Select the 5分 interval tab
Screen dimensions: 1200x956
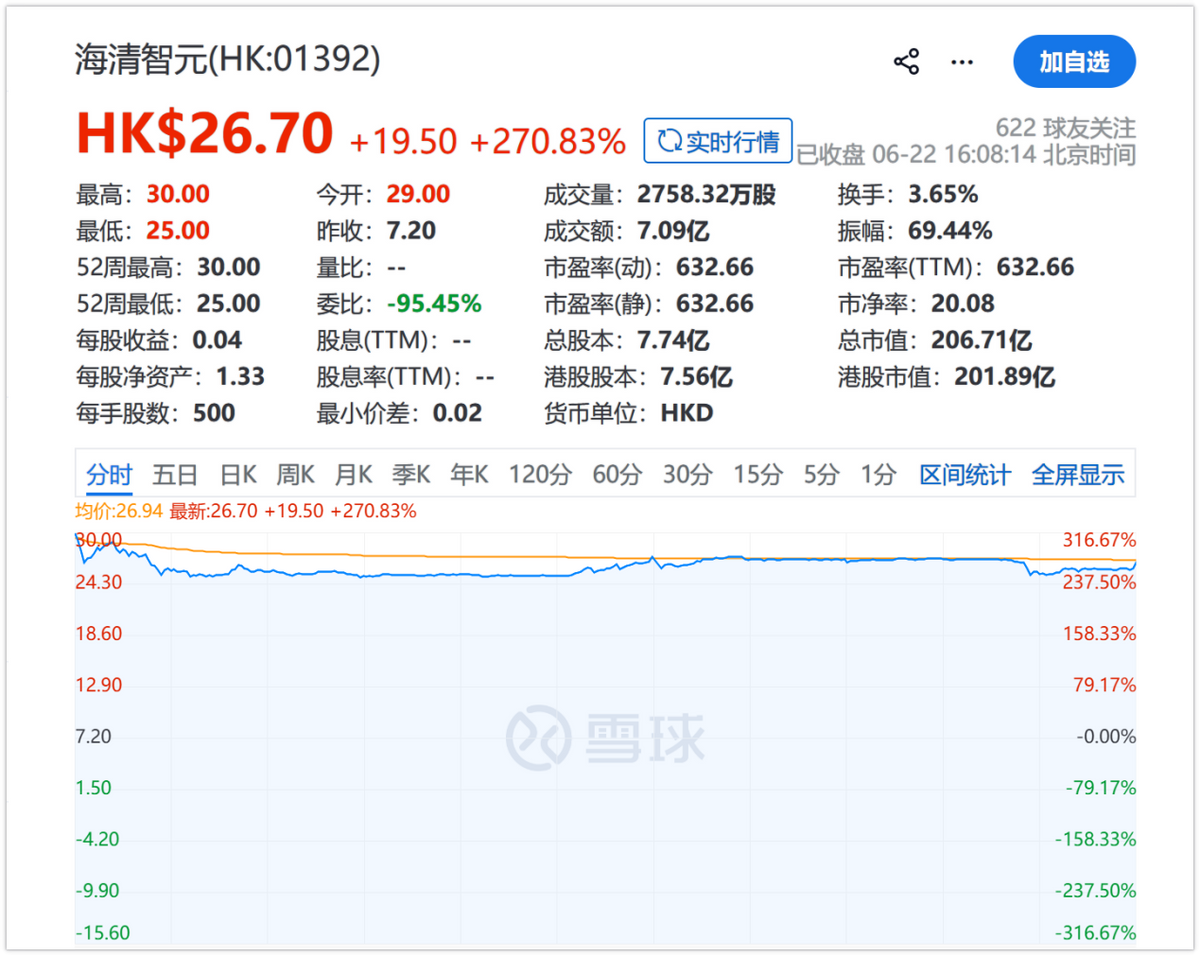pos(822,475)
